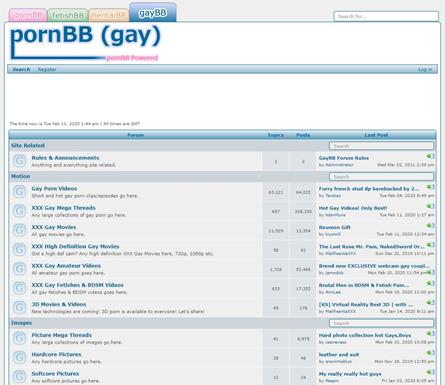
Task: Click forum icon beside Picture Mega Threads
Action: coord(20,338)
